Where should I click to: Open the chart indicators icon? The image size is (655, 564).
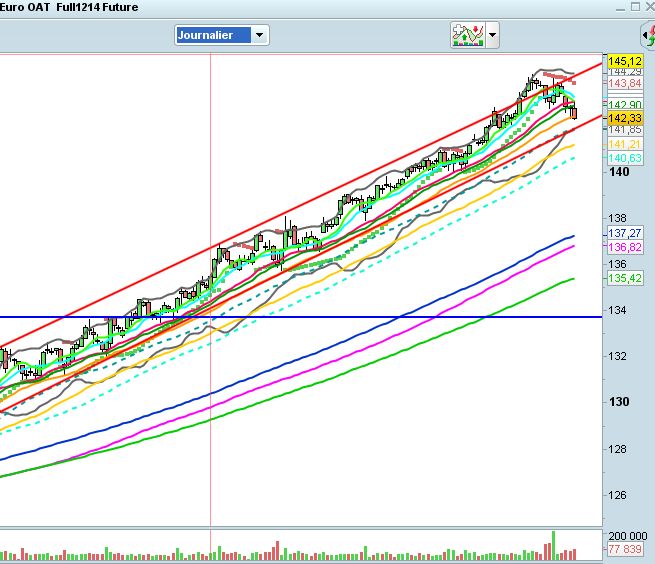tap(468, 35)
